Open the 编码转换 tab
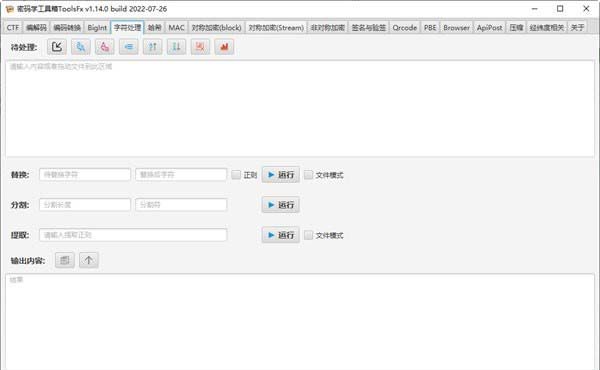 (x=67, y=28)
